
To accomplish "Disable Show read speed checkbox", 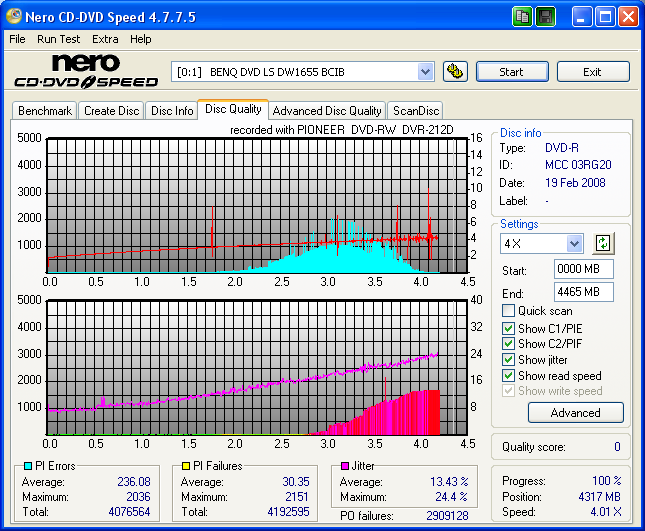I will click(x=508, y=376).
